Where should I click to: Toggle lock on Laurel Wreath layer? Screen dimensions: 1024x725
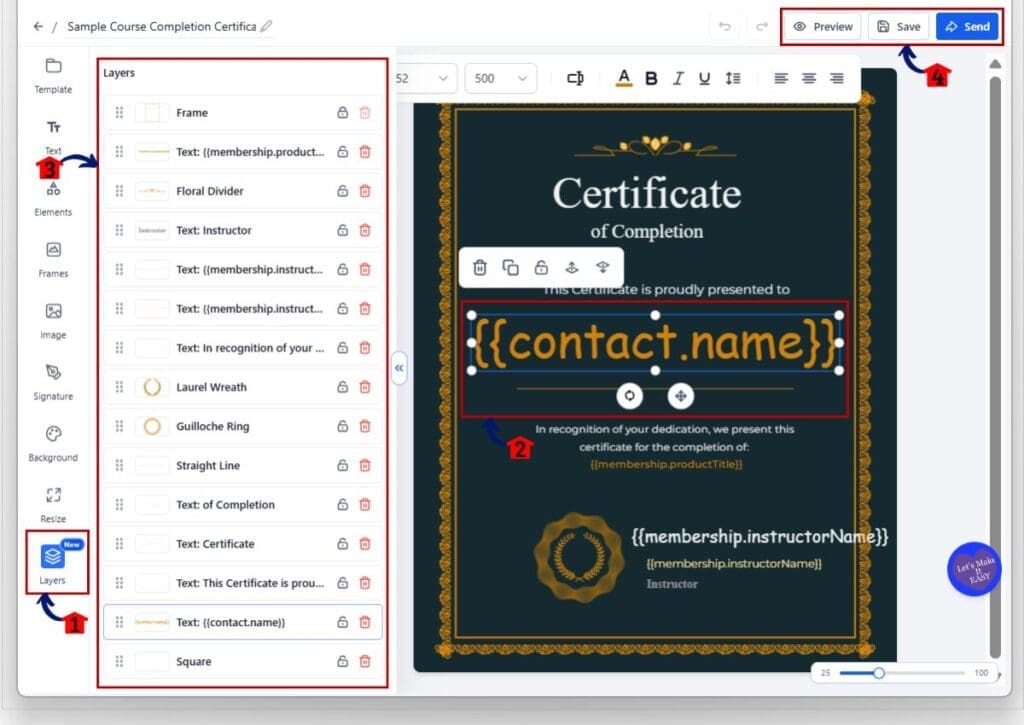pyautogui.click(x=342, y=387)
